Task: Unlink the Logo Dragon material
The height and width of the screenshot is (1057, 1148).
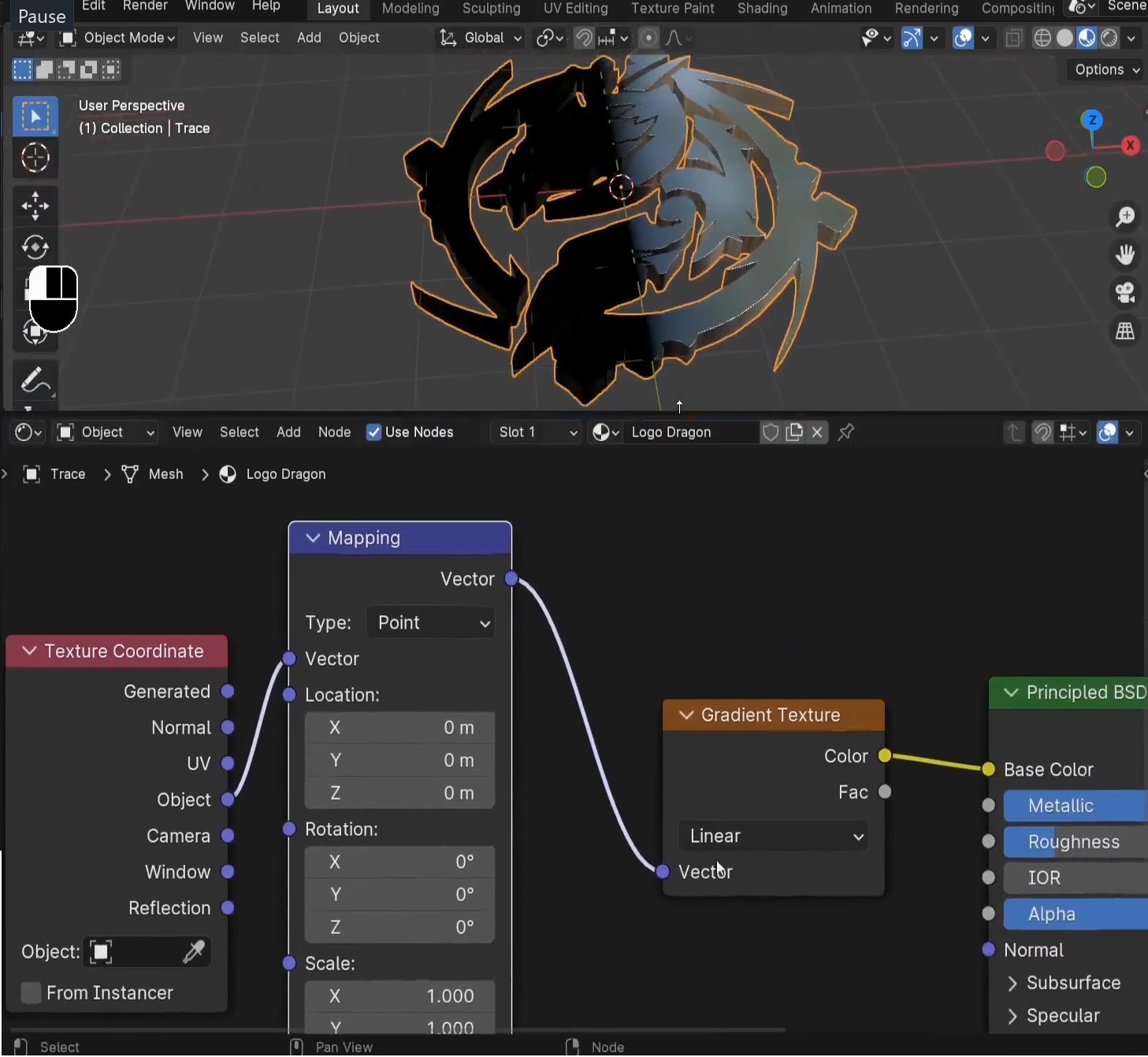Action: point(817,432)
